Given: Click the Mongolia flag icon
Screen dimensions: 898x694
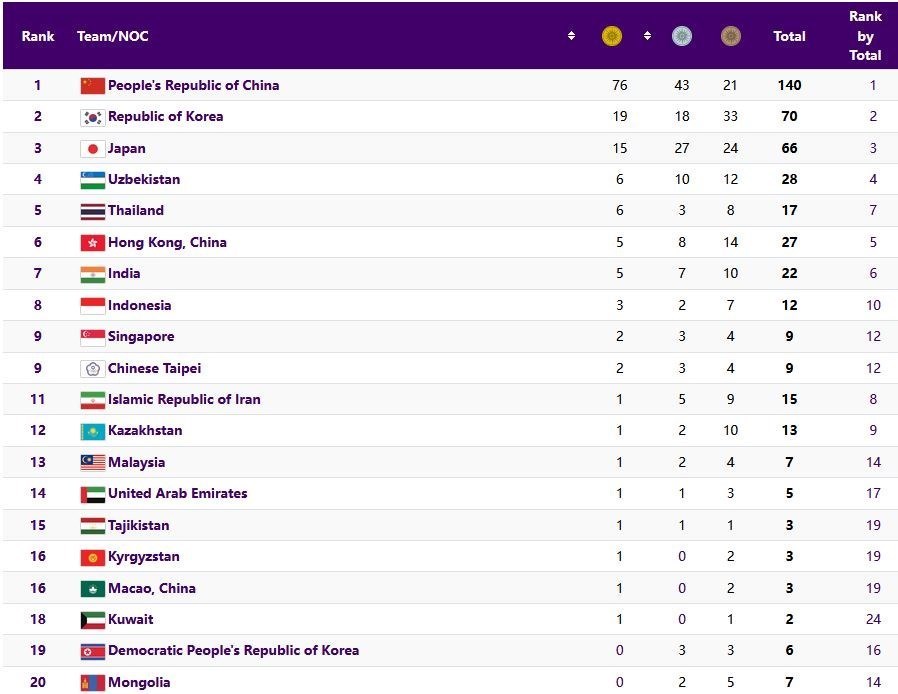Looking at the screenshot, I should coord(92,682).
